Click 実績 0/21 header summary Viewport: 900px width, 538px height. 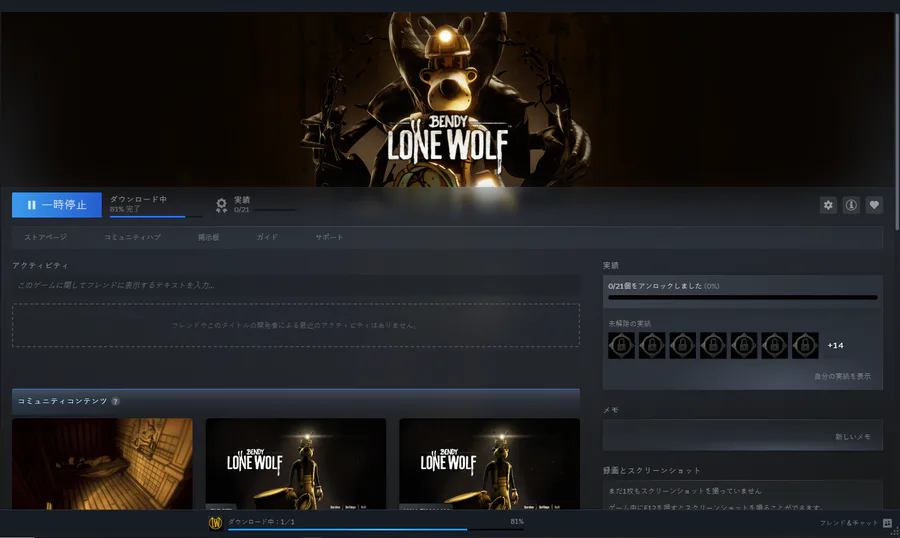[x=242, y=204]
